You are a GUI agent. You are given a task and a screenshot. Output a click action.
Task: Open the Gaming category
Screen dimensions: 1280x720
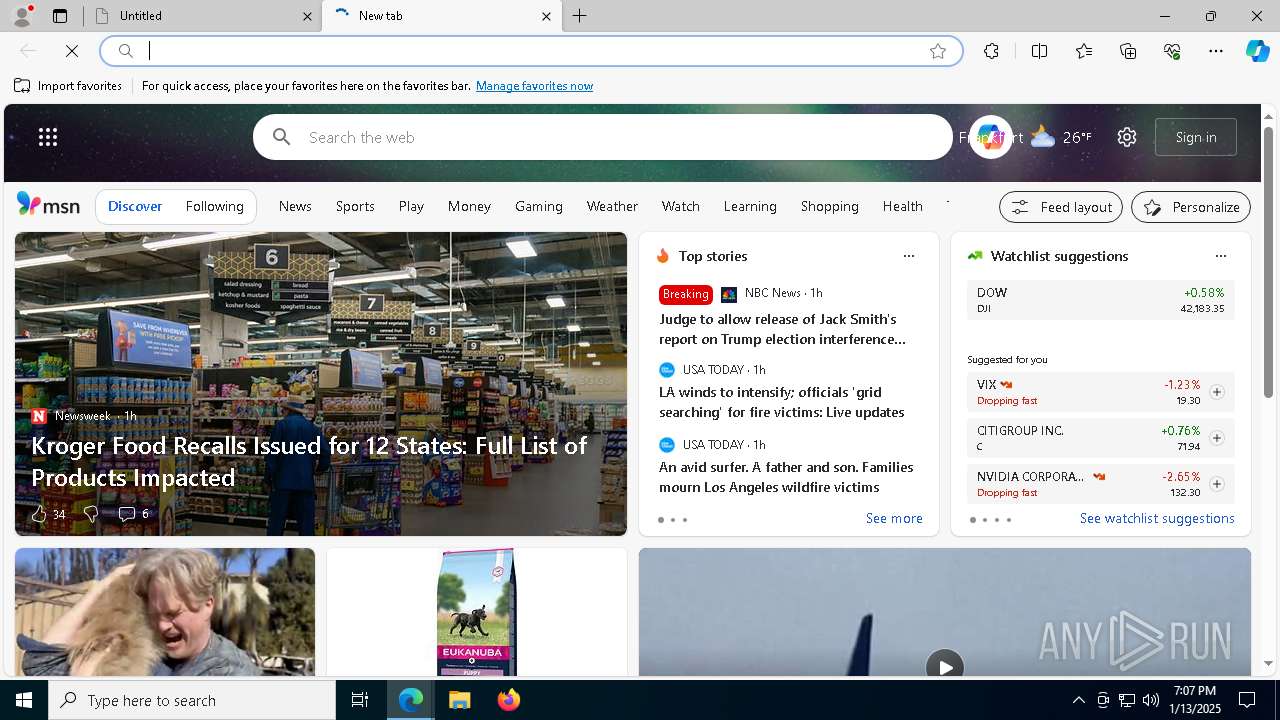[x=539, y=206]
